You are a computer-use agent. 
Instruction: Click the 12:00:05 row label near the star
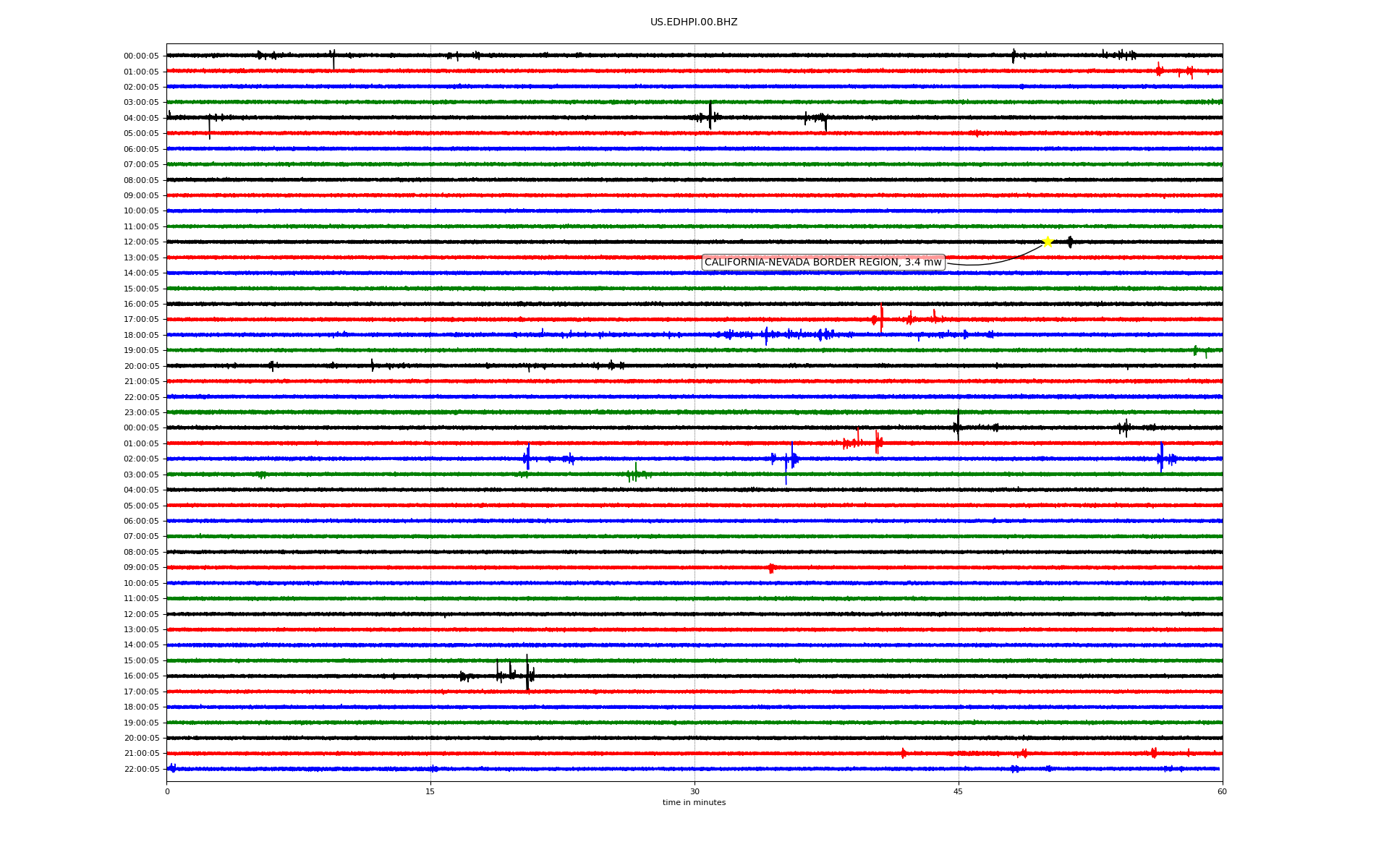141,242
